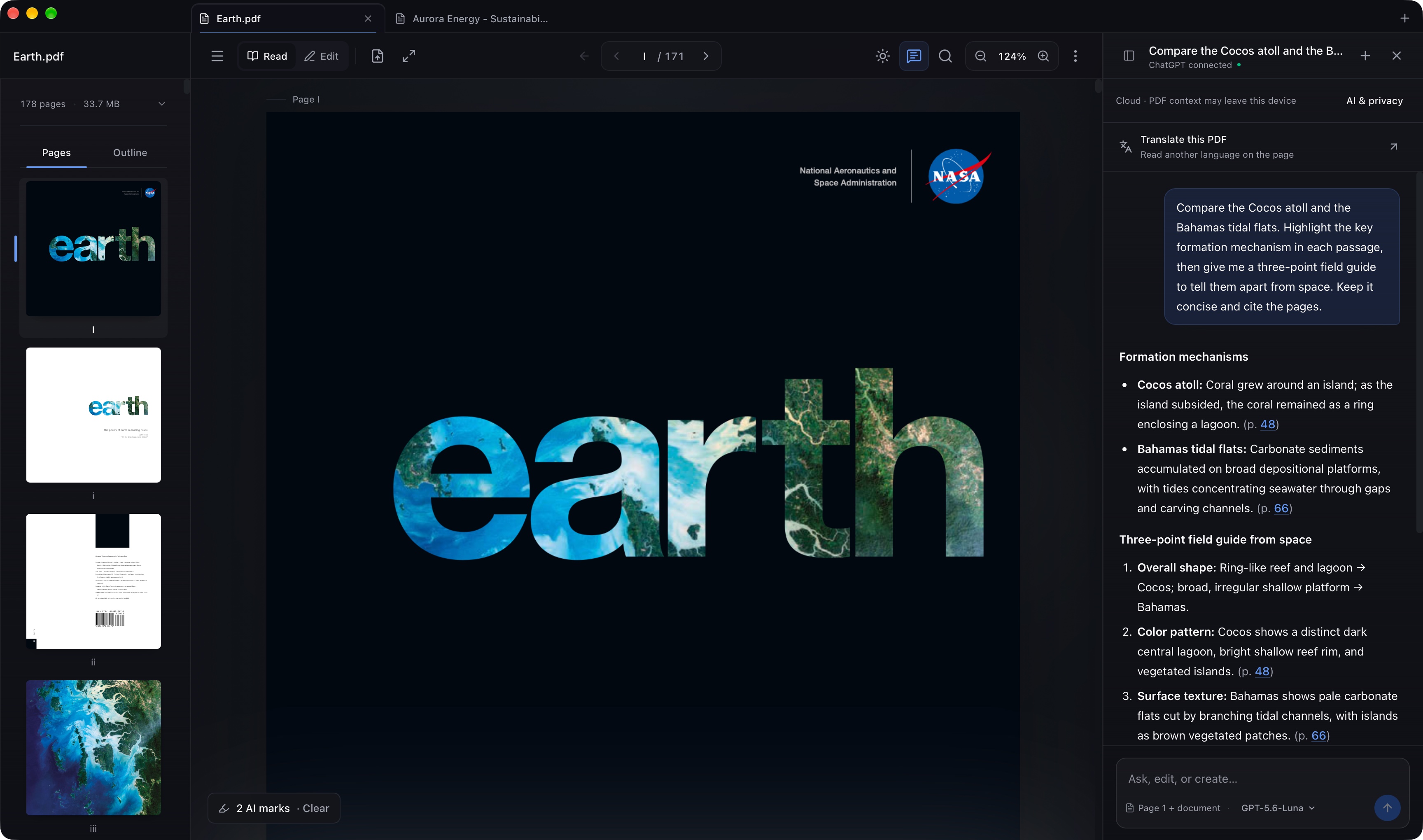Viewport: 1423px width, 840px height.
Task: Toggle the chat sidebar layout icon
Action: click(1129, 56)
